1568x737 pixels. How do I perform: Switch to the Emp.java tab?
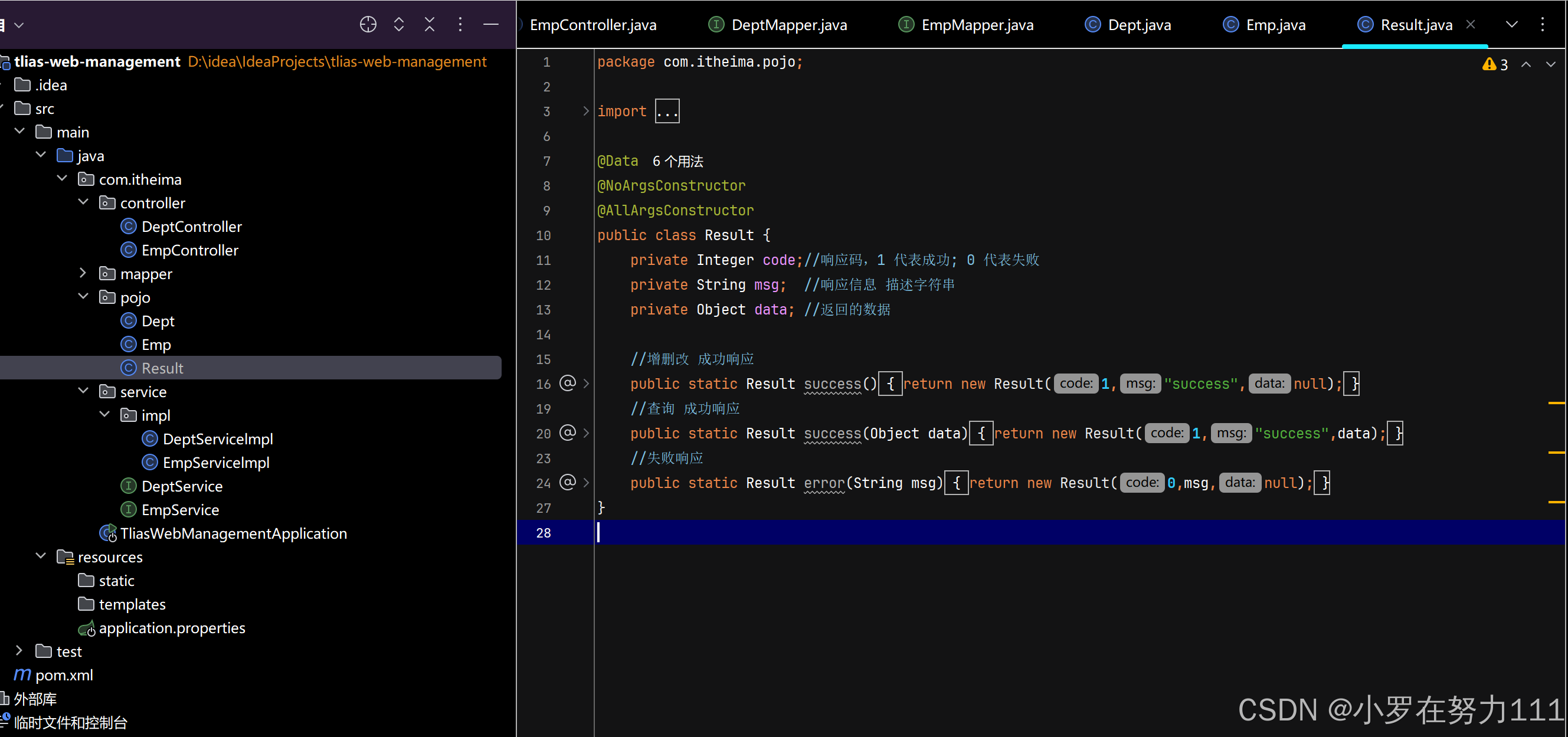pyautogui.click(x=1275, y=25)
